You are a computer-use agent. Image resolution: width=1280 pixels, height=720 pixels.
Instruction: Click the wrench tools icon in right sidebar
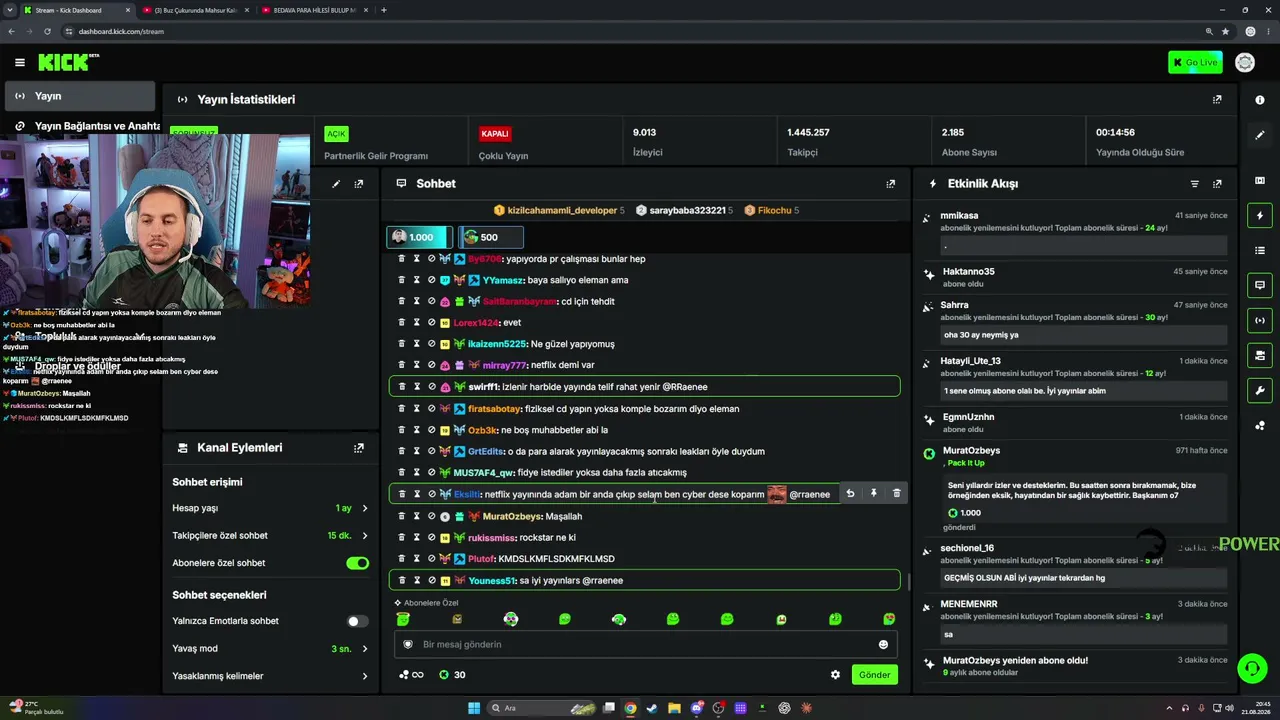[x=1259, y=390]
